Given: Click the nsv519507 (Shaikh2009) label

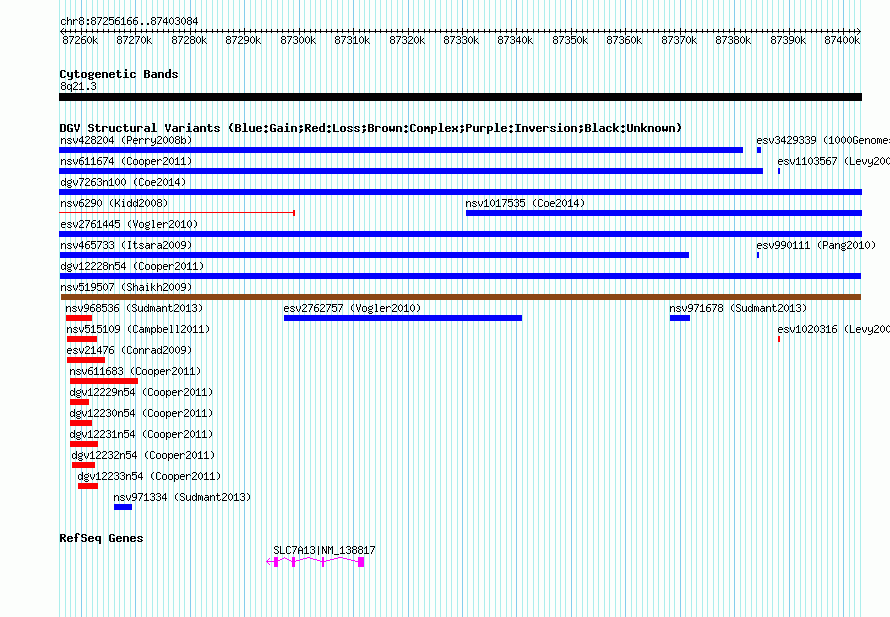Looking at the screenshot, I should 126,287.
